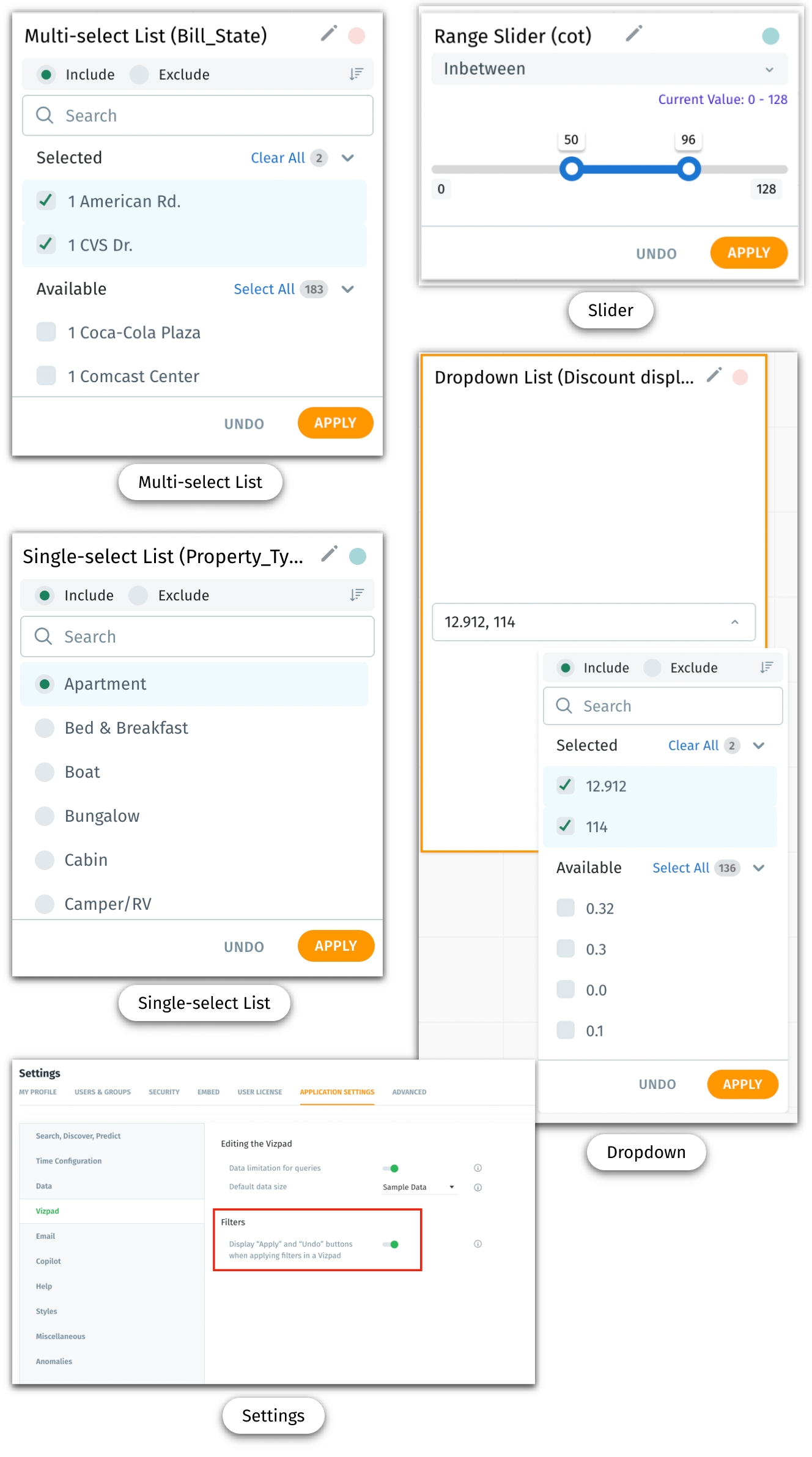Click Clear All in Multi-select List
This screenshot has width=812, height=1457.
coord(278,158)
